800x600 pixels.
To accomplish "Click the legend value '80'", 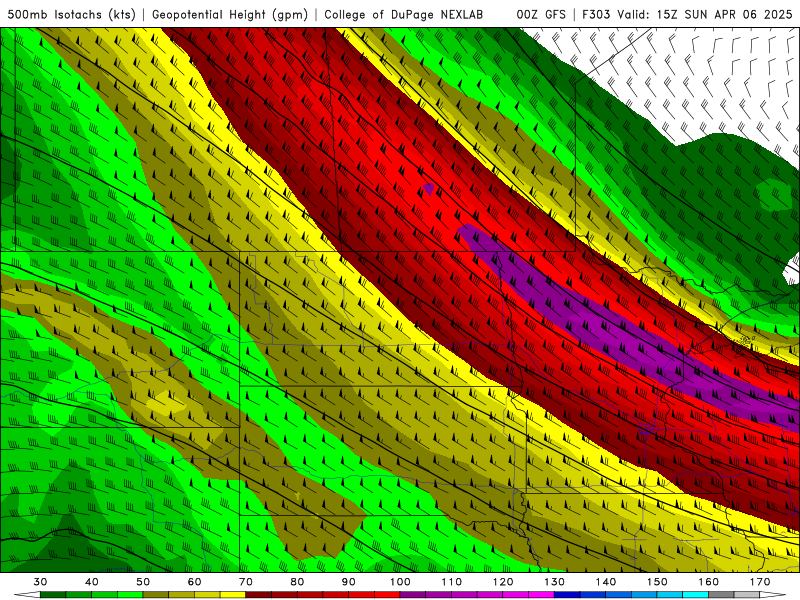I will (x=297, y=582).
